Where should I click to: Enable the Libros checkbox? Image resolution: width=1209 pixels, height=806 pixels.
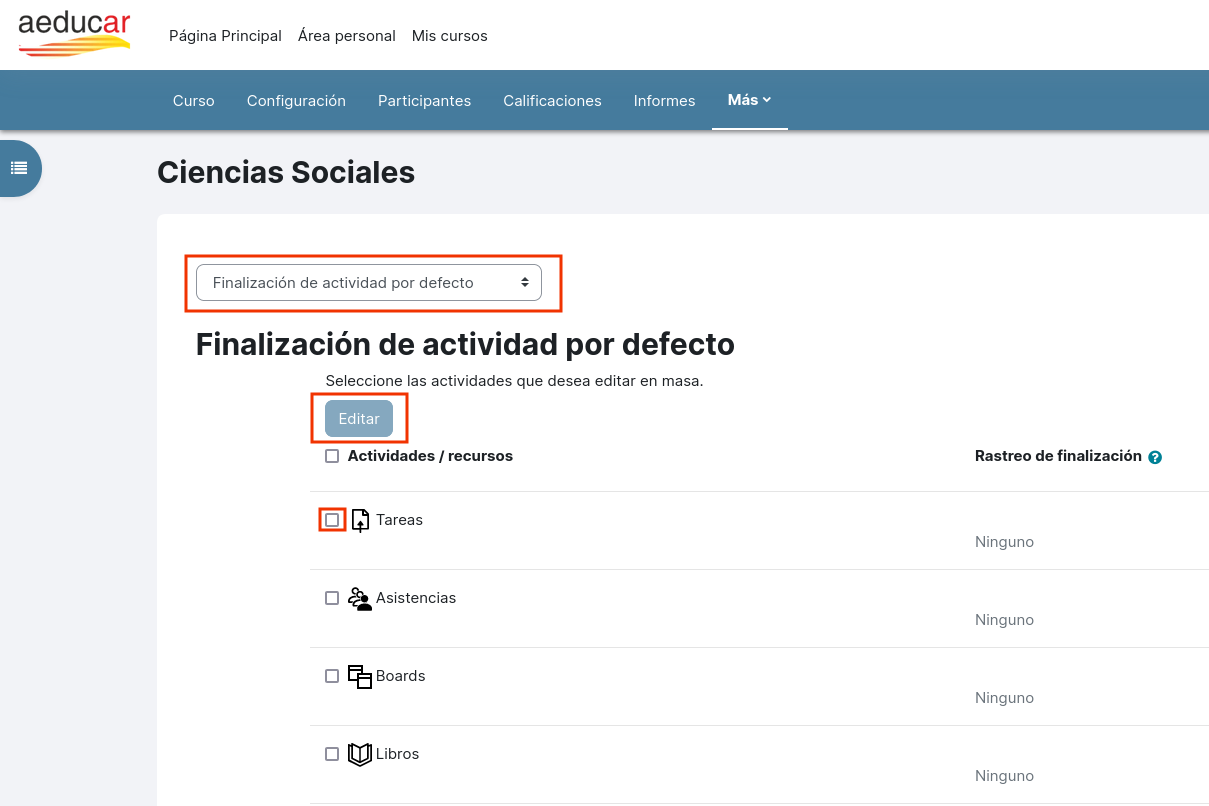[x=332, y=754]
